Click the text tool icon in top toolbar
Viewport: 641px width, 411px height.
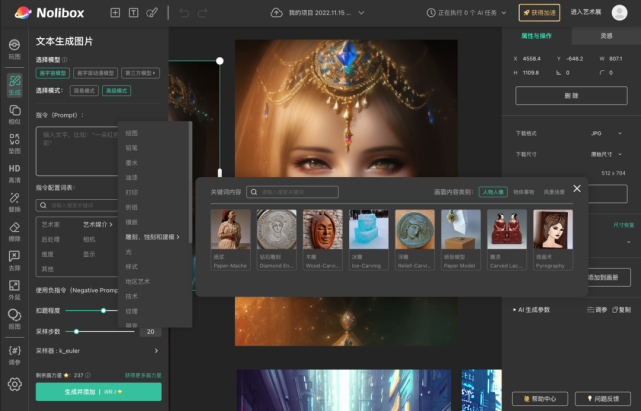pos(134,13)
